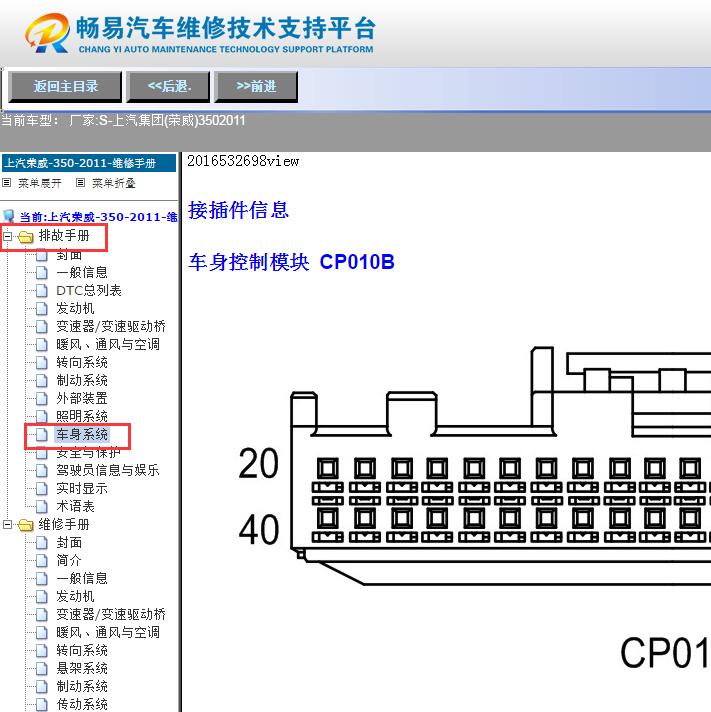Click page icon beside 车身系统

pos(41,435)
